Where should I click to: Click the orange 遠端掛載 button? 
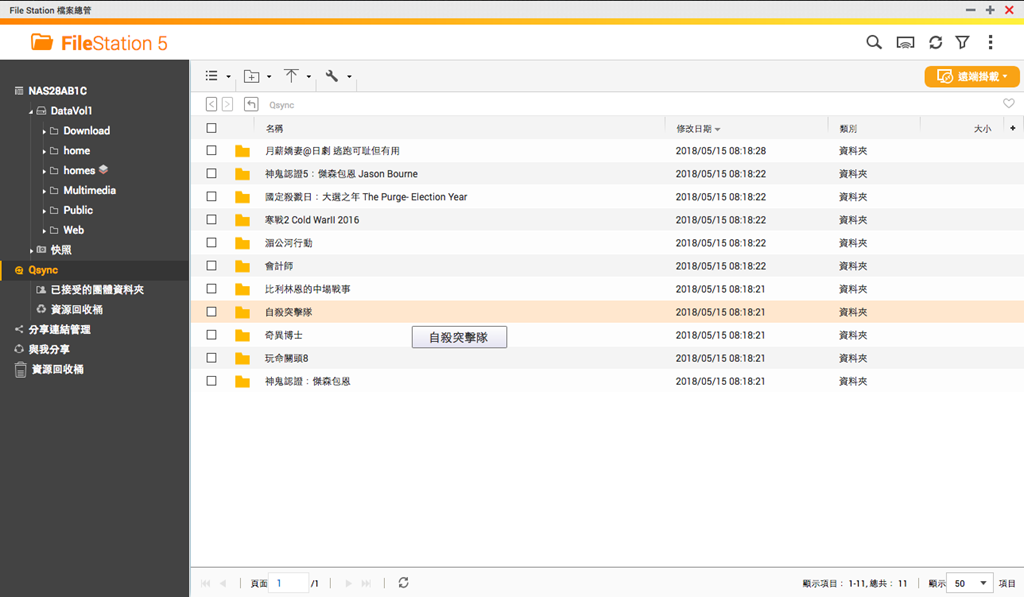coord(972,76)
